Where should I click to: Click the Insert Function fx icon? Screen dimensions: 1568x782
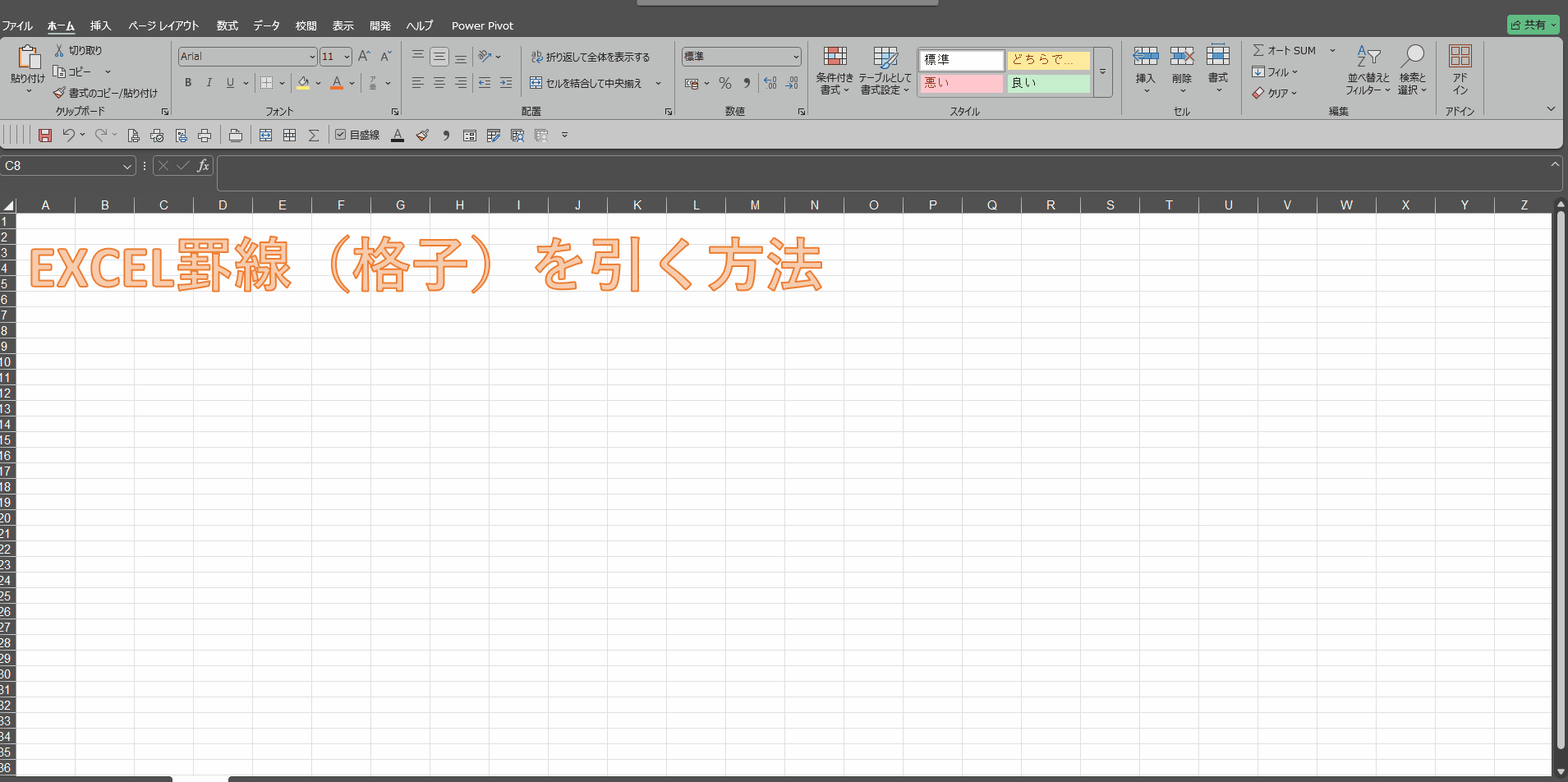pyautogui.click(x=203, y=166)
